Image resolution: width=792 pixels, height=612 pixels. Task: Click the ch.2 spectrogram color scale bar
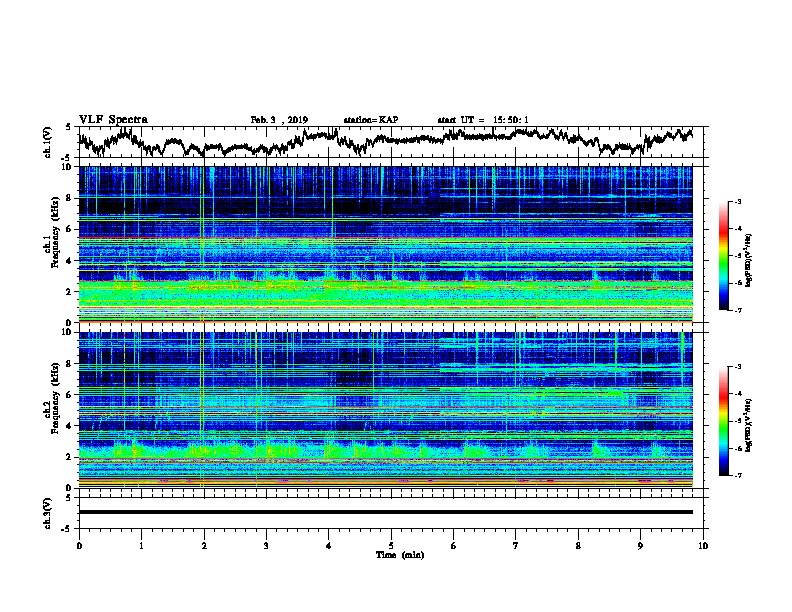point(723,421)
